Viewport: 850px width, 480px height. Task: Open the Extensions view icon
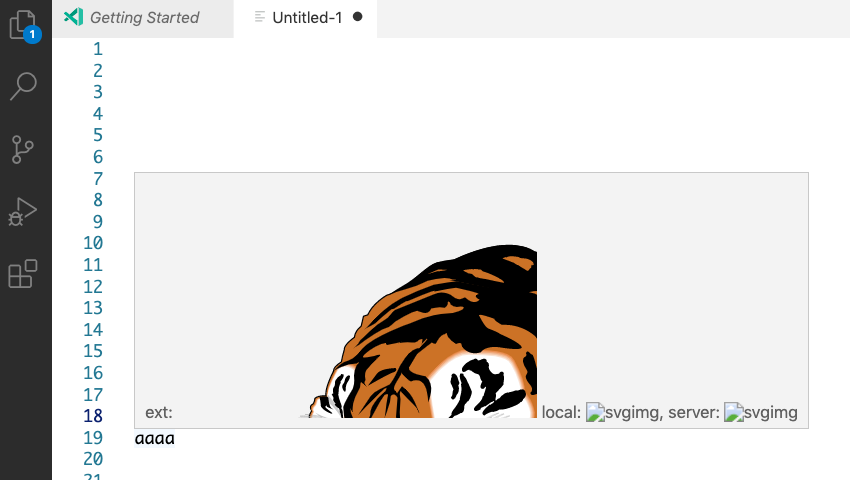click(x=23, y=273)
